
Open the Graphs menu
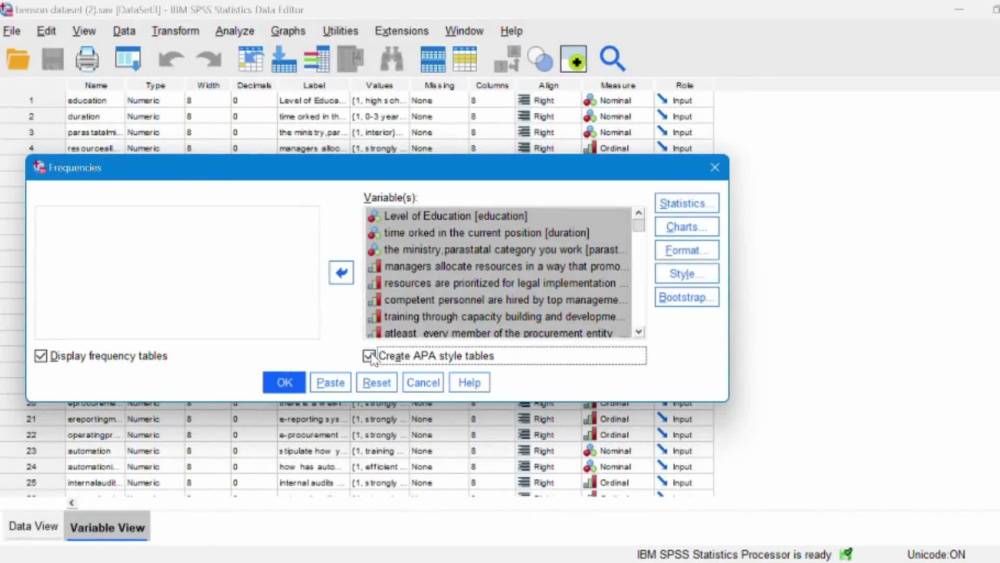click(288, 31)
